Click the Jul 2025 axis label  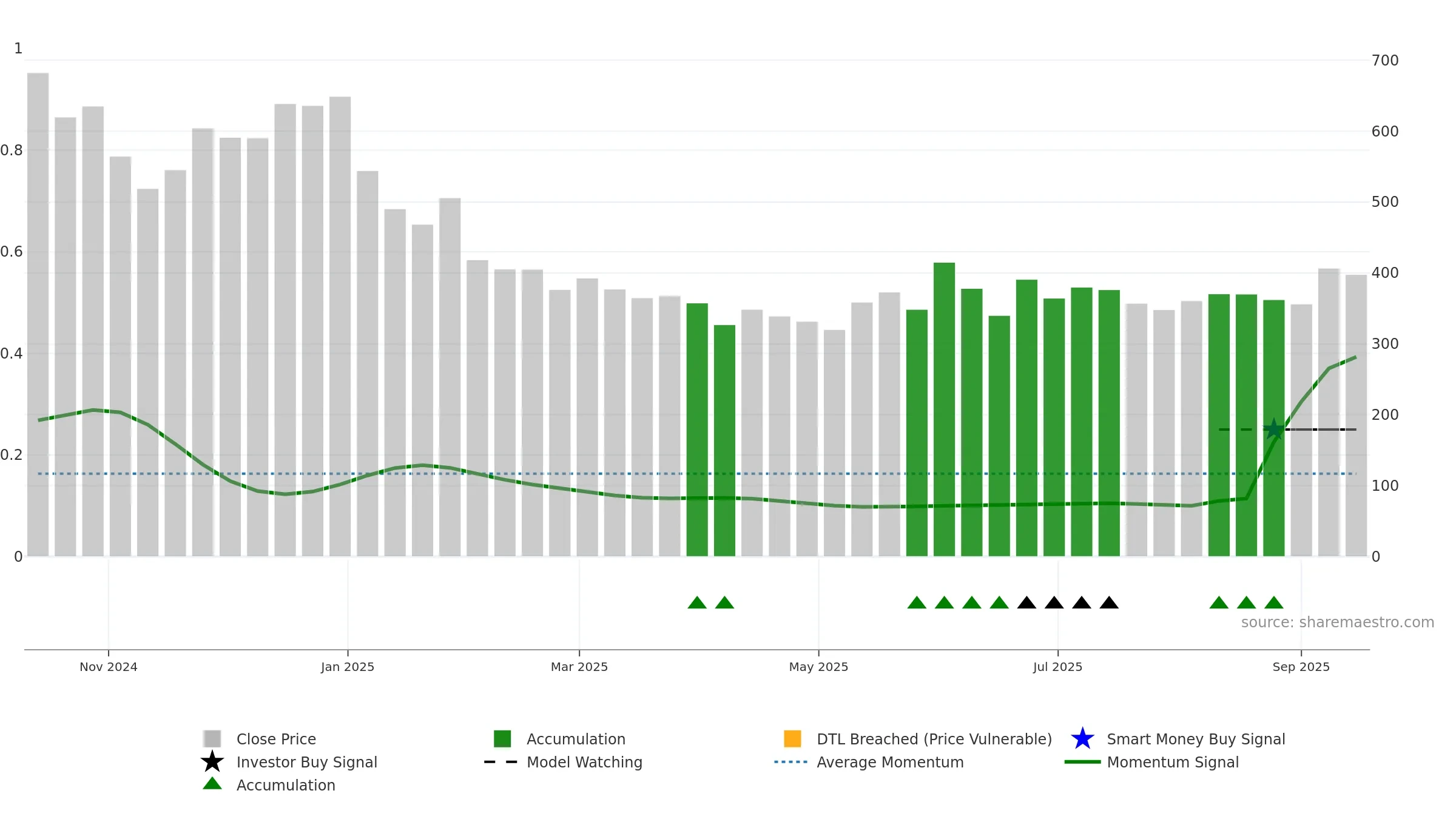[x=1057, y=667]
